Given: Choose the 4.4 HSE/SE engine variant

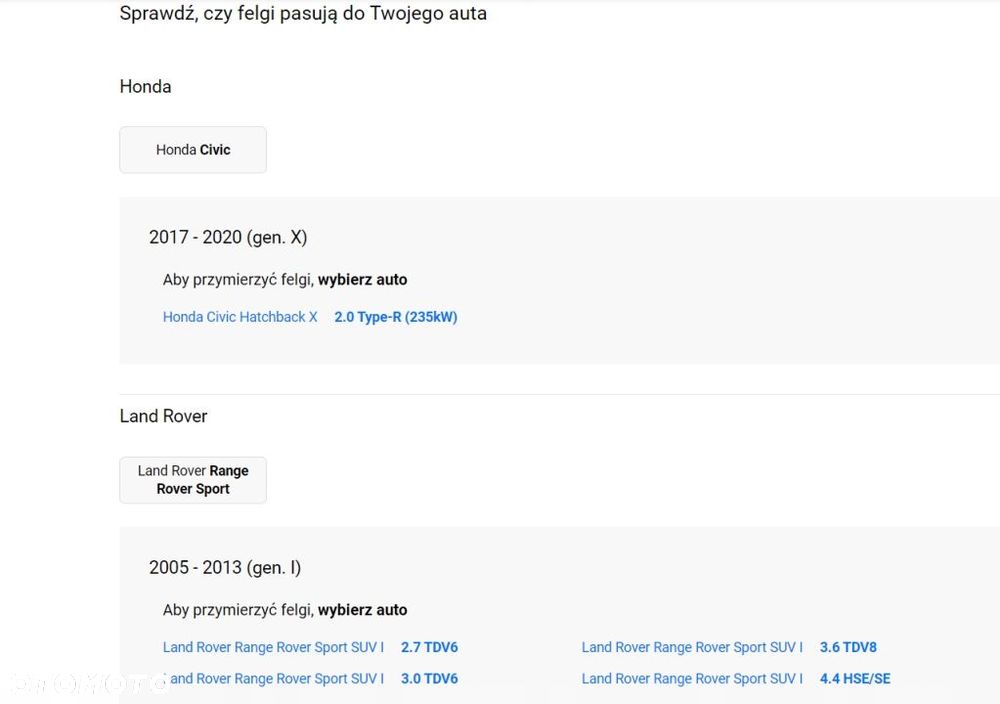Looking at the screenshot, I should pyautogui.click(x=855, y=679).
